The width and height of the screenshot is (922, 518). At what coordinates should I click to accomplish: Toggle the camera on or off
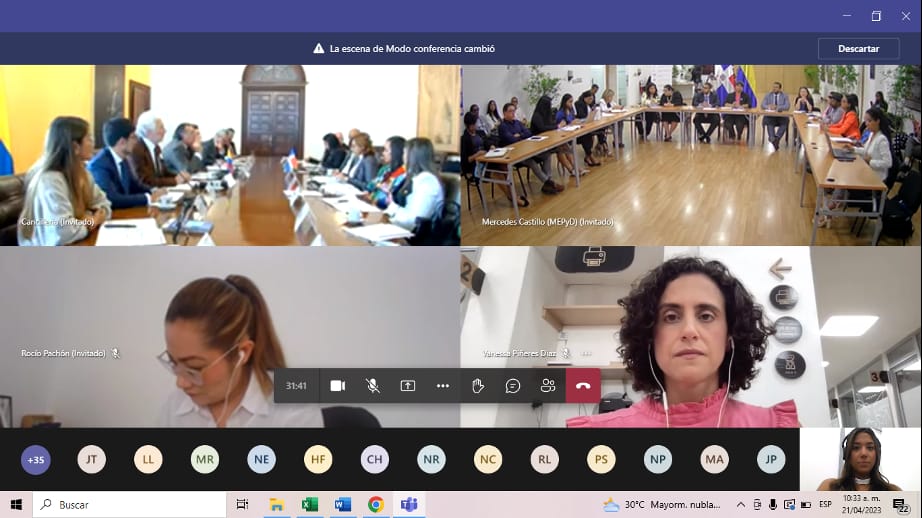(338, 386)
